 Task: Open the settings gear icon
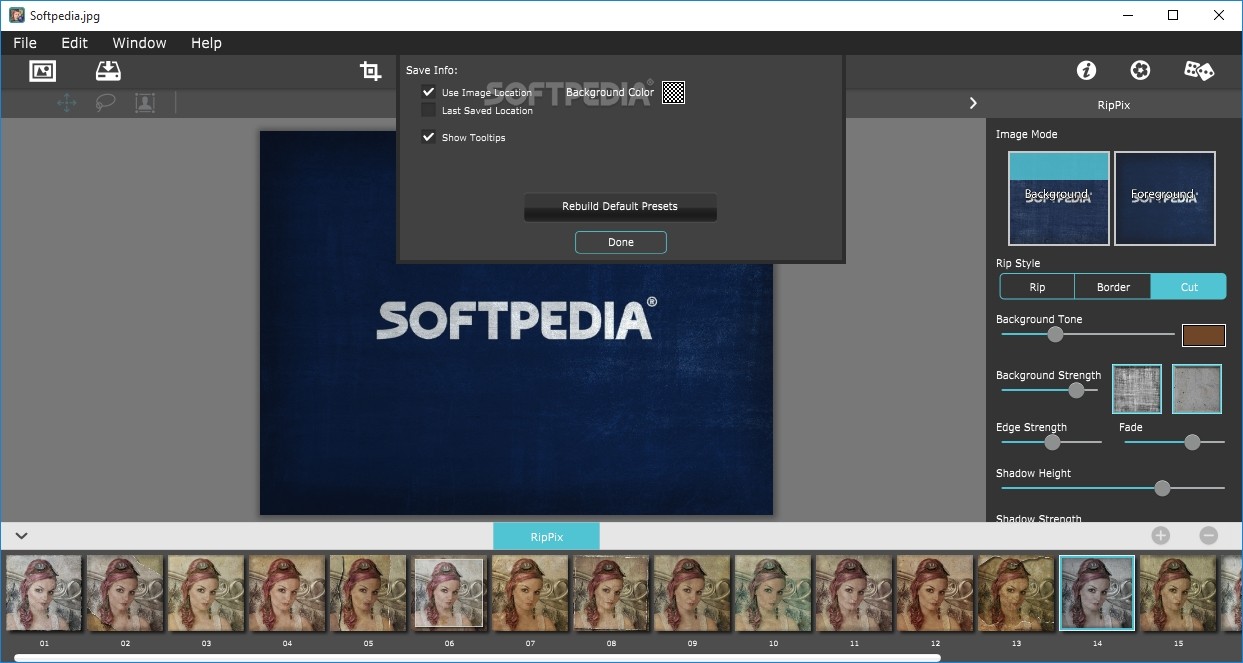[x=1140, y=70]
